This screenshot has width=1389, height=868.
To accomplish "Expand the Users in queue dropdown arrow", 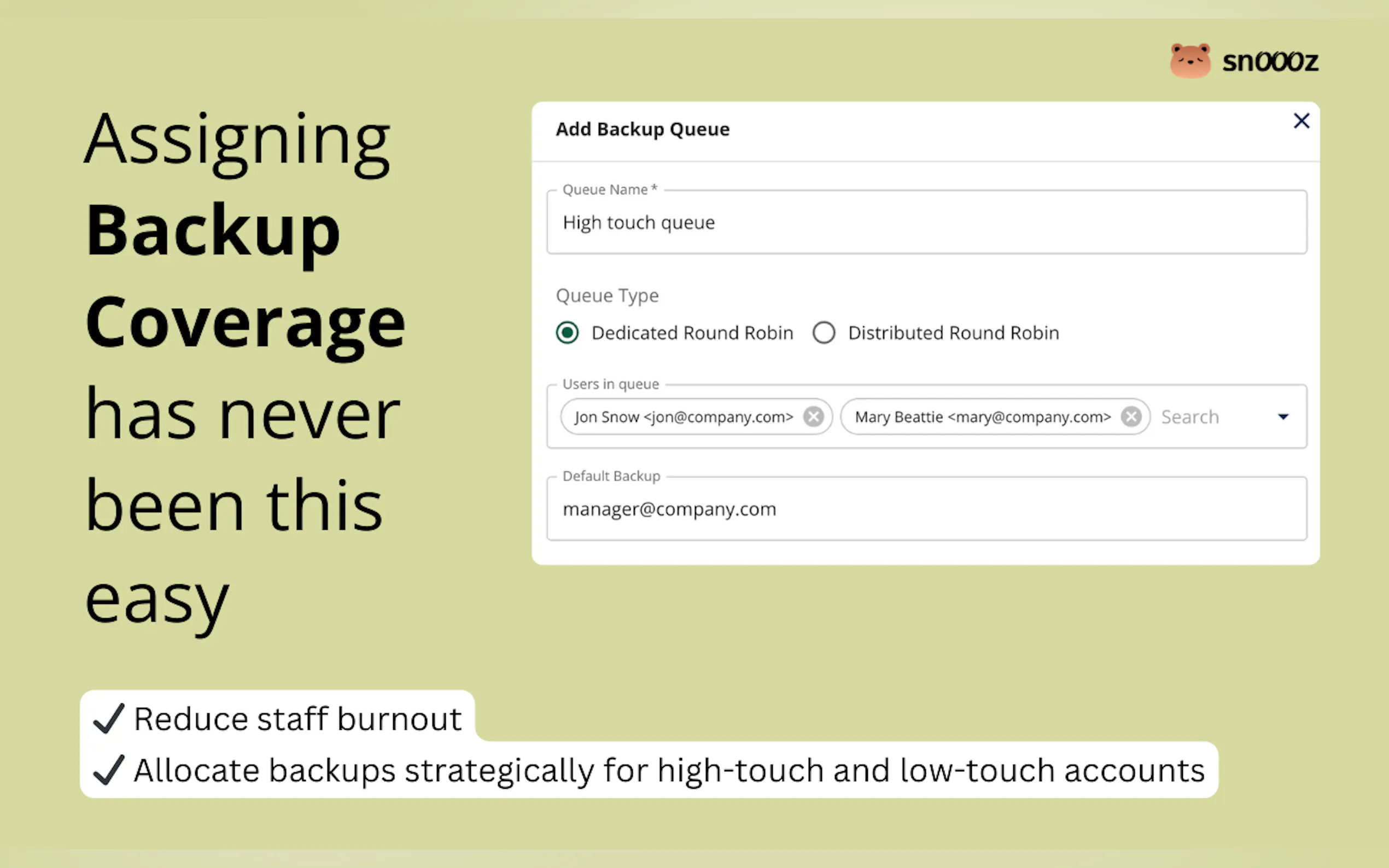I will point(1283,417).
